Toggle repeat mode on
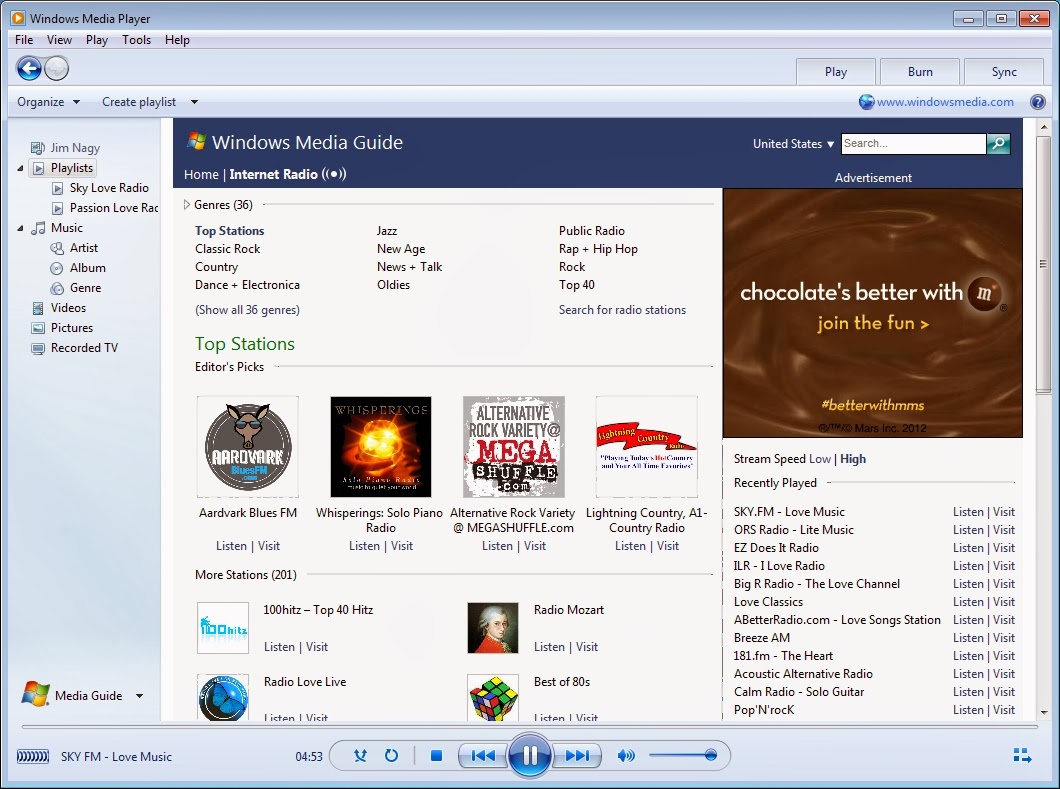1060x789 pixels. point(392,756)
